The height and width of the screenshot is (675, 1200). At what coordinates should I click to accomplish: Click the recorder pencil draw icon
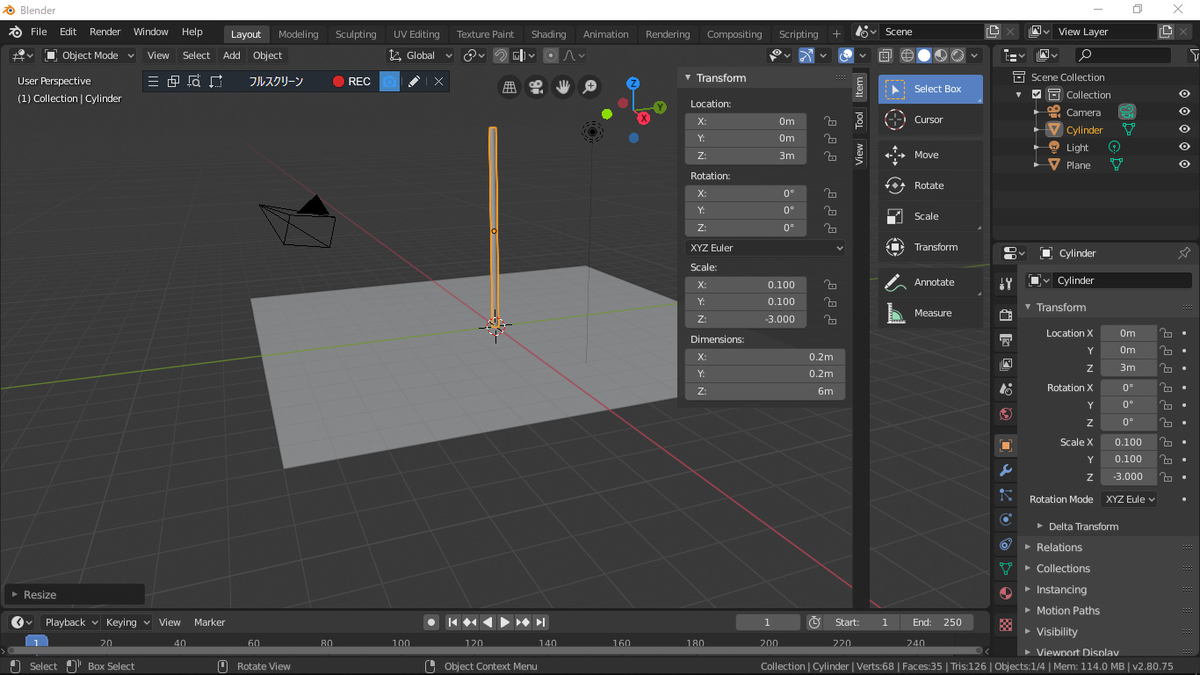tap(414, 81)
